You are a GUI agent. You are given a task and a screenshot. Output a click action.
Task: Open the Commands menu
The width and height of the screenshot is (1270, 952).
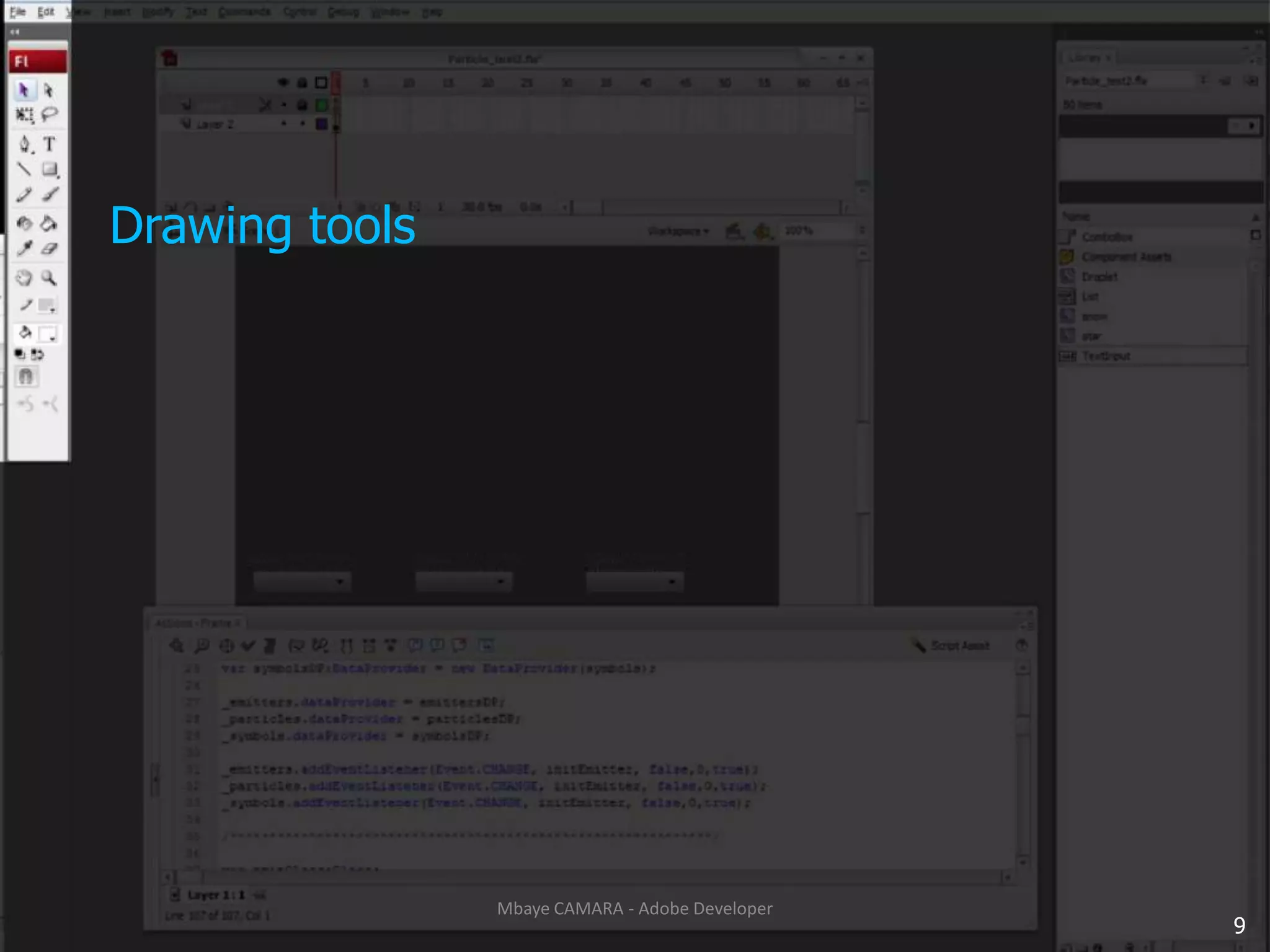click(244, 12)
